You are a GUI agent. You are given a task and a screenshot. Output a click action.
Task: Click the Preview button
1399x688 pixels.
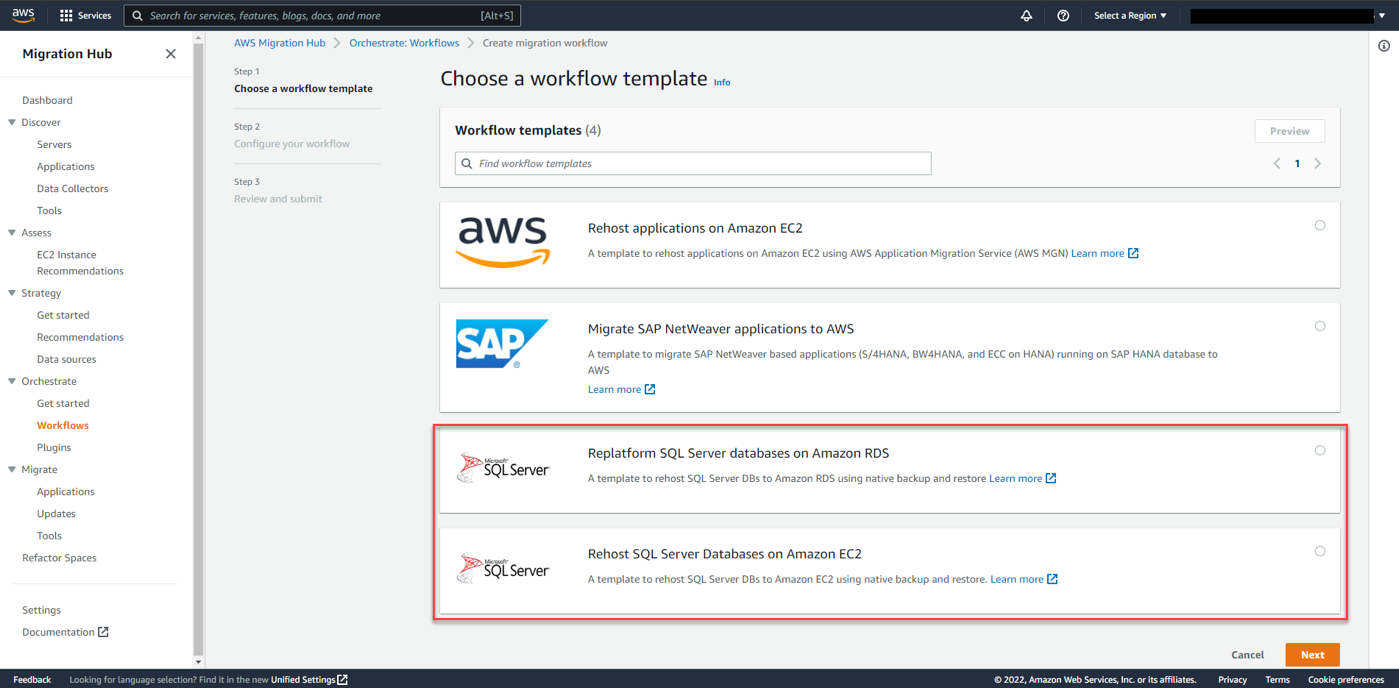tap(1289, 131)
